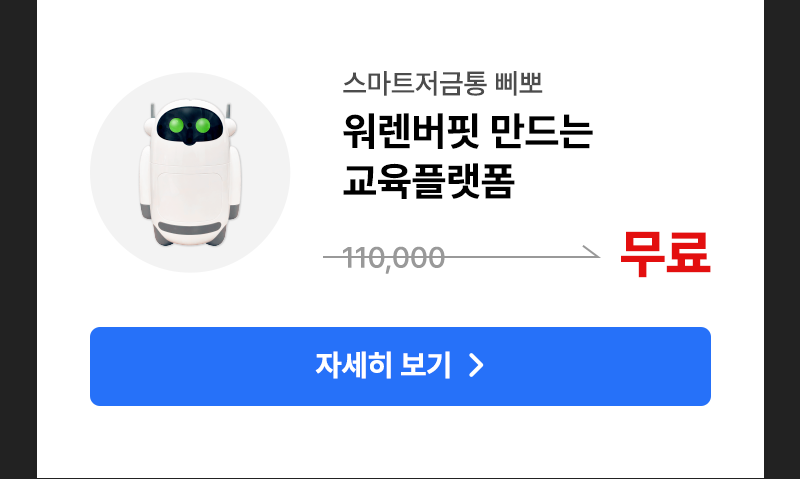This screenshot has height=479, width=800.
Task: Click the chevron arrow inside the blue button
Action: coord(476,366)
